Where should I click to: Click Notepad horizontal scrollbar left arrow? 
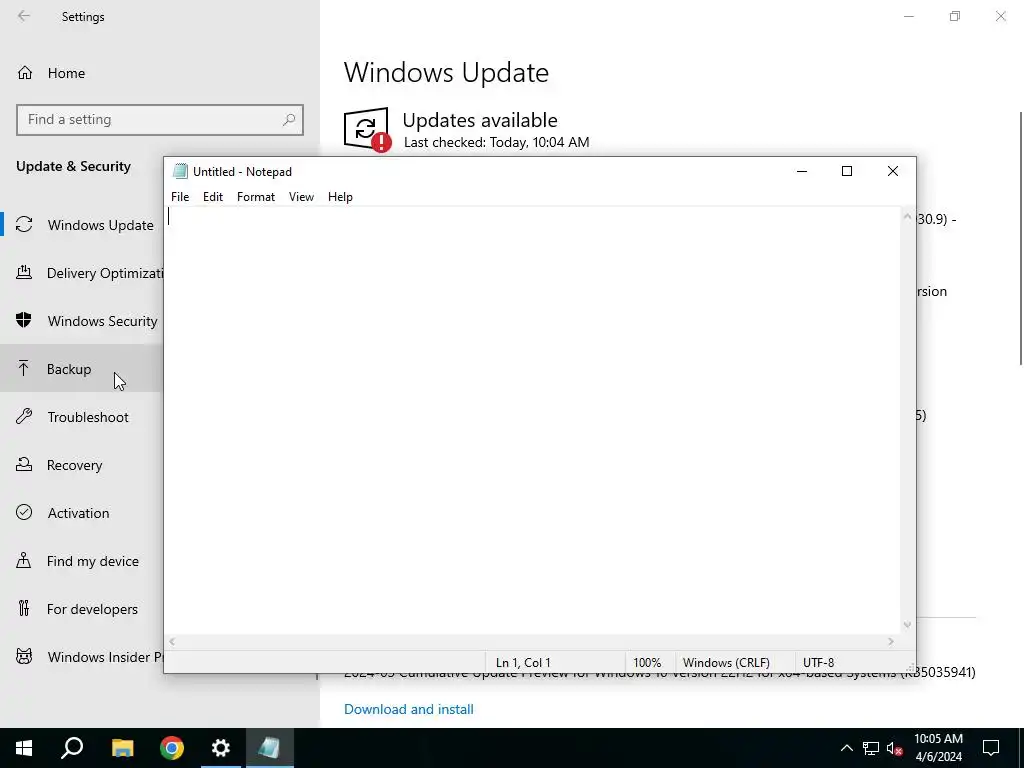pos(172,641)
